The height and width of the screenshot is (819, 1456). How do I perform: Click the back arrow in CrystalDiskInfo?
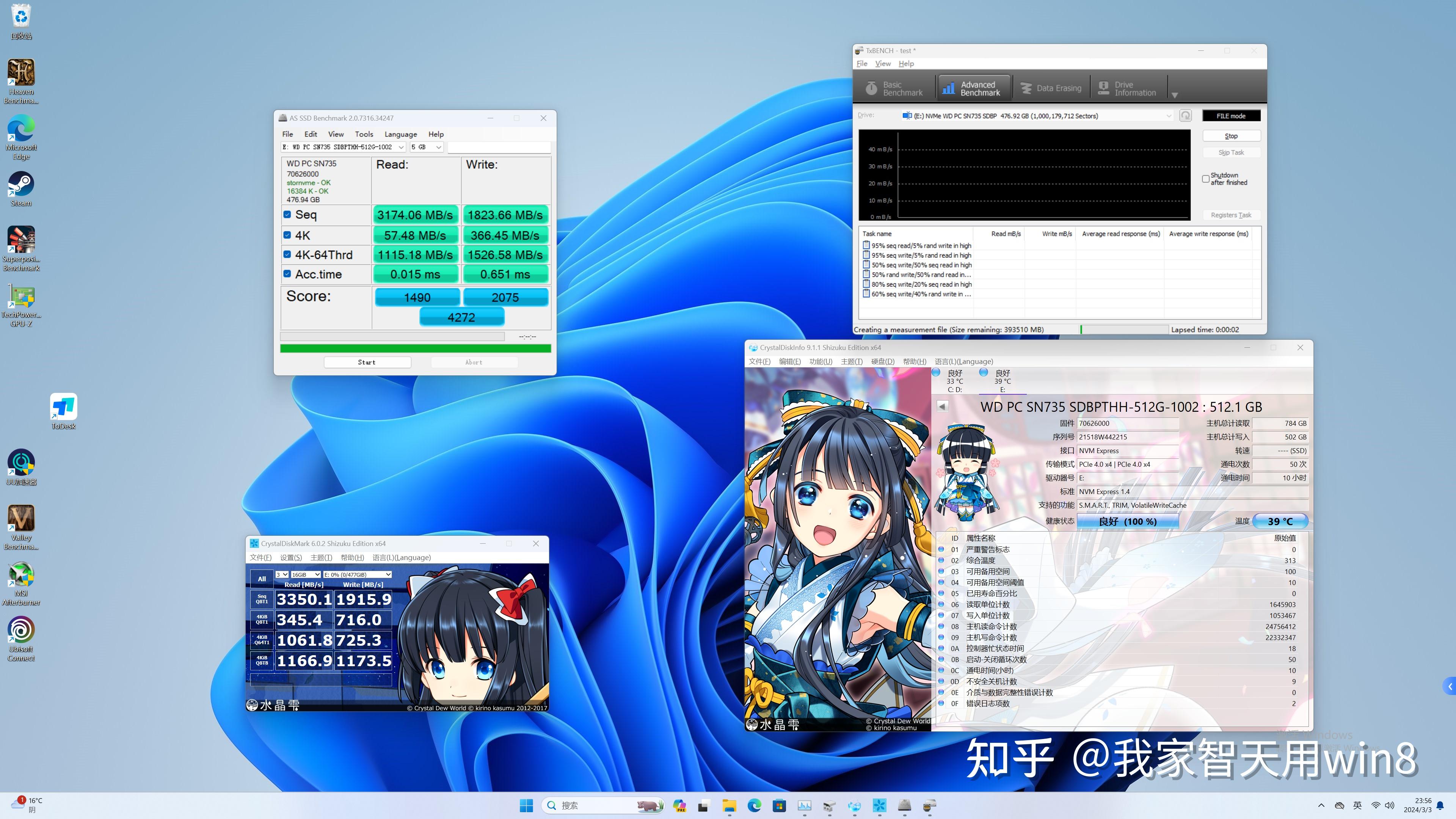[x=941, y=406]
